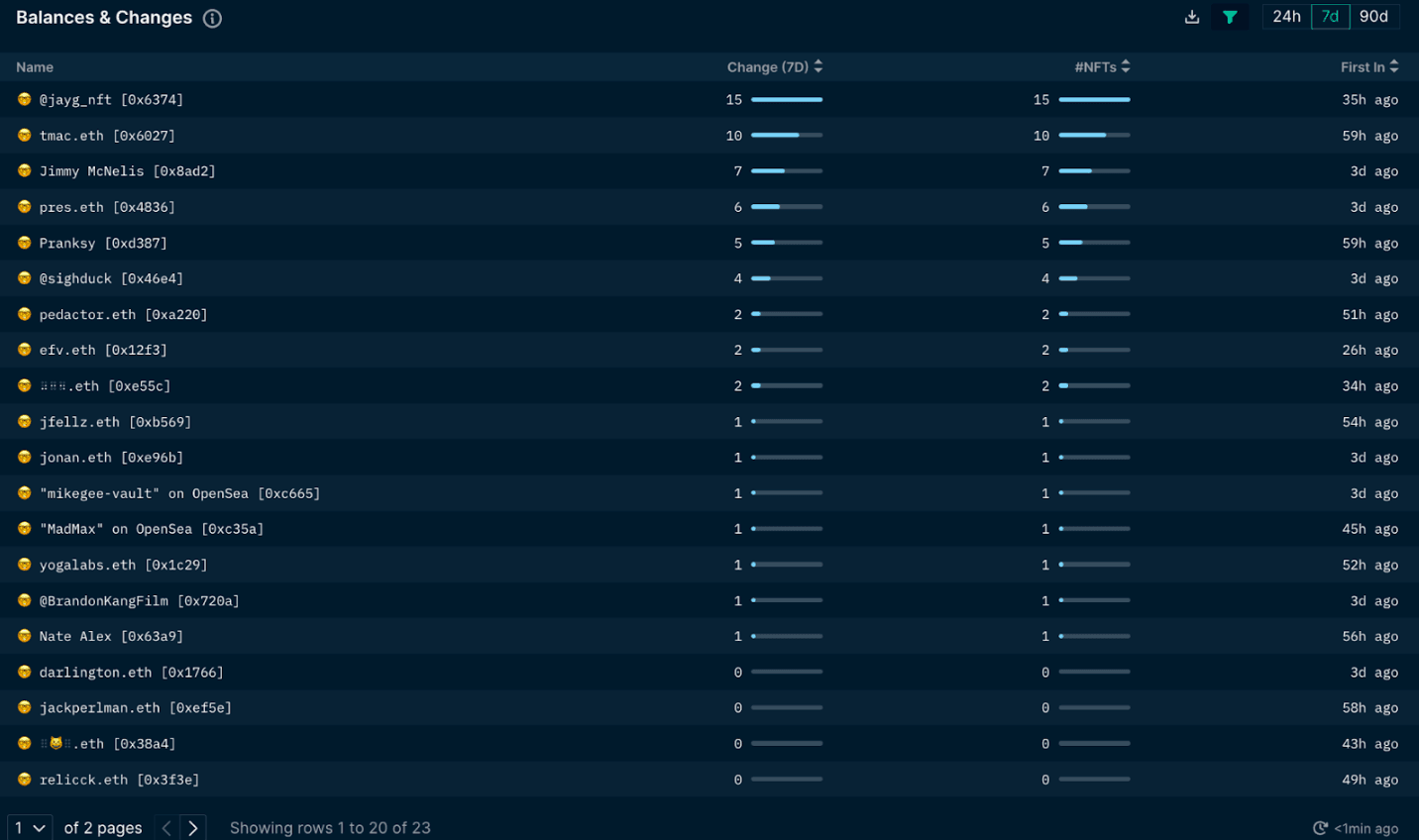Click the info icon next to Balances & Changes

211,18
